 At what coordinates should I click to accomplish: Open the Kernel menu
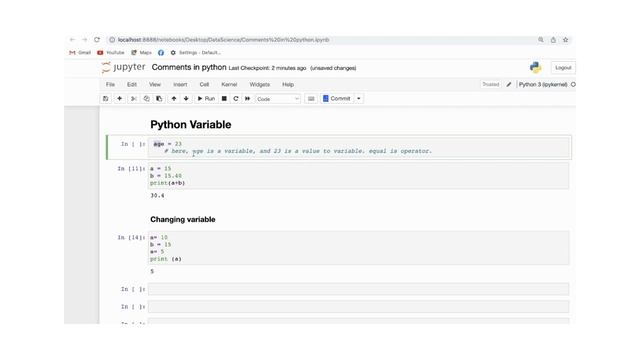[229, 84]
